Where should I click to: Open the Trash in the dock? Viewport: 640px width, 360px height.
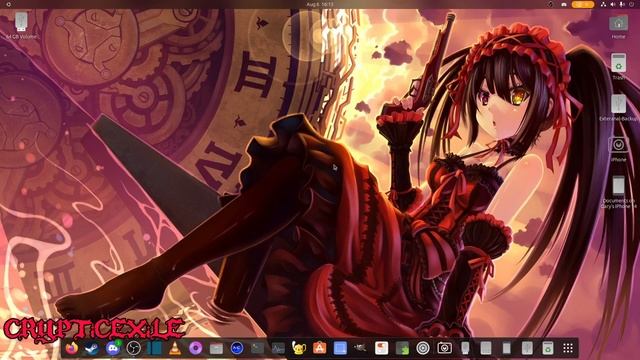548,348
